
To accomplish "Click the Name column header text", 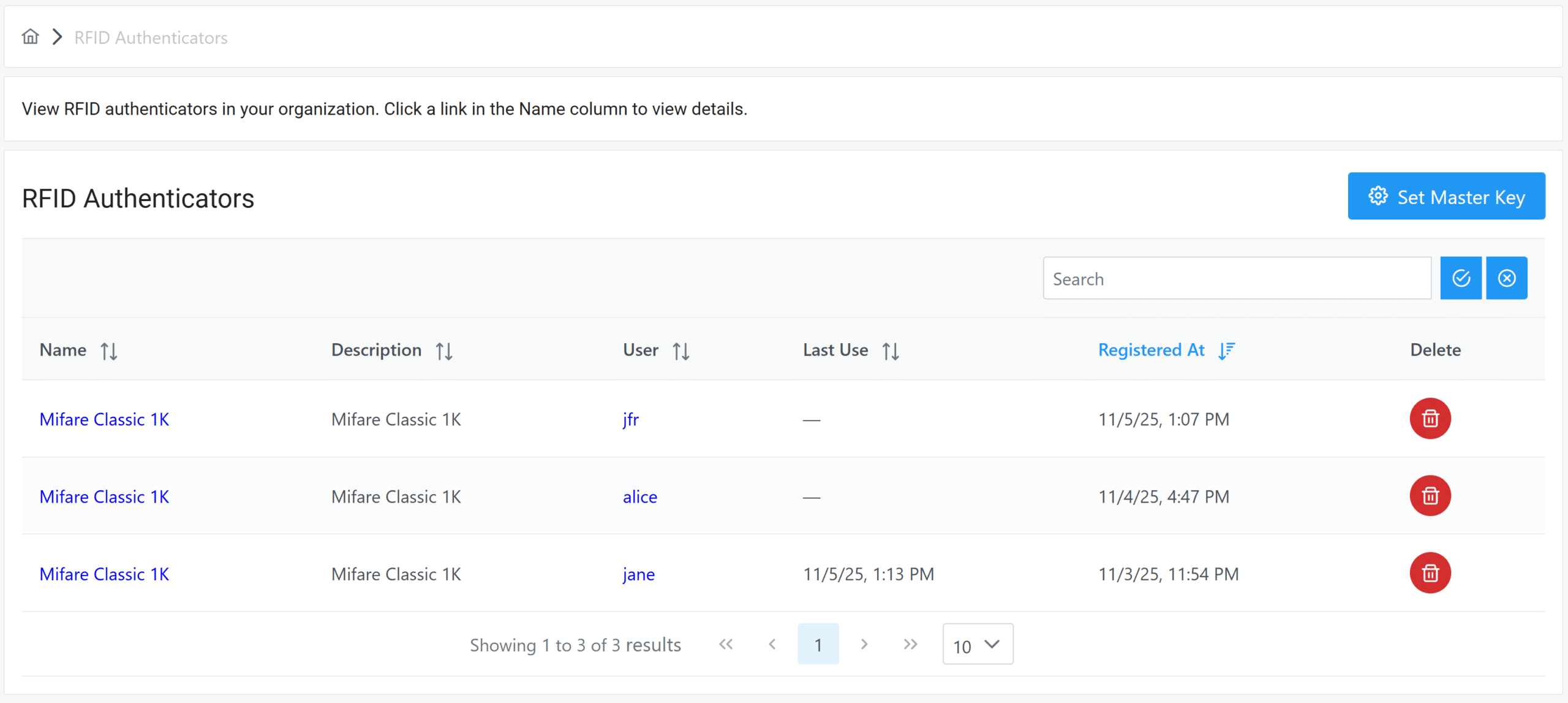I will point(62,350).
